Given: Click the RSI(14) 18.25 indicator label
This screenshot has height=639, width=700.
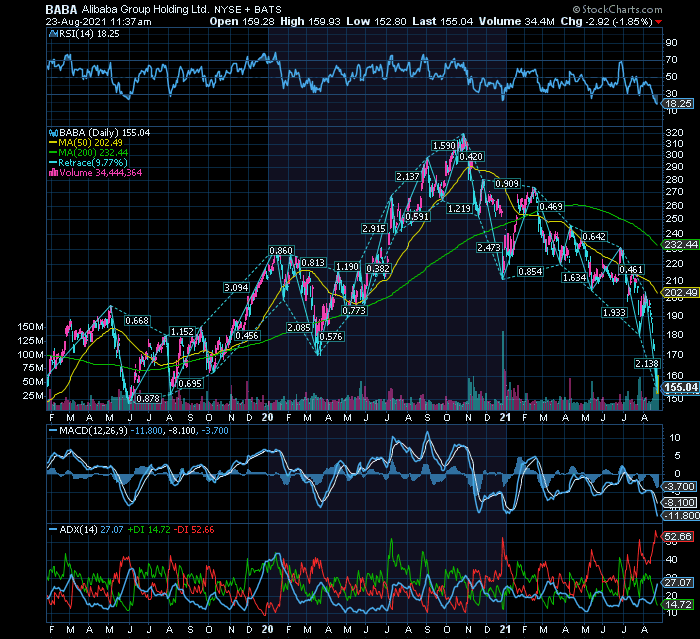Looking at the screenshot, I should pyautogui.click(x=89, y=34).
